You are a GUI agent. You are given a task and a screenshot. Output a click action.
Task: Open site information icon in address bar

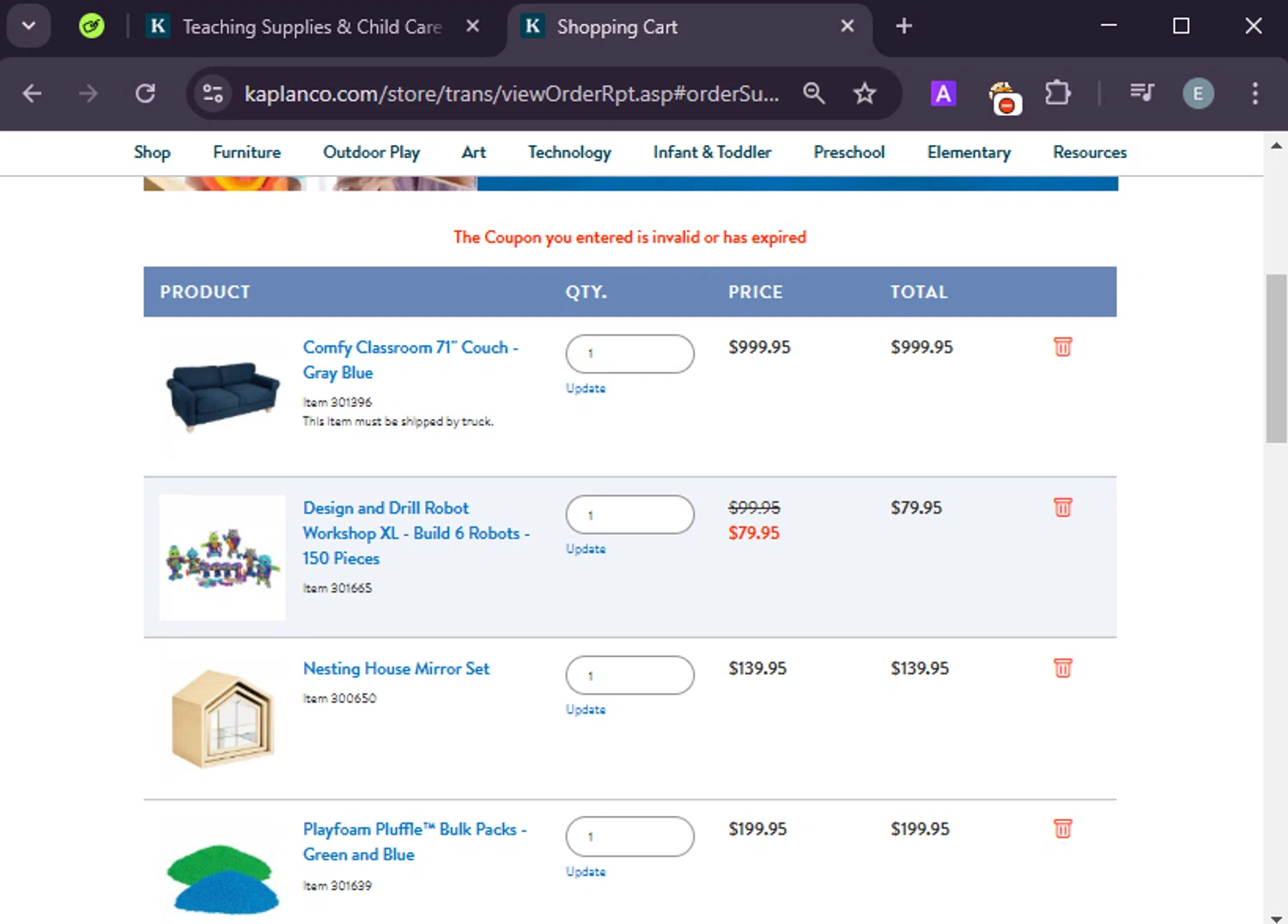pos(212,93)
